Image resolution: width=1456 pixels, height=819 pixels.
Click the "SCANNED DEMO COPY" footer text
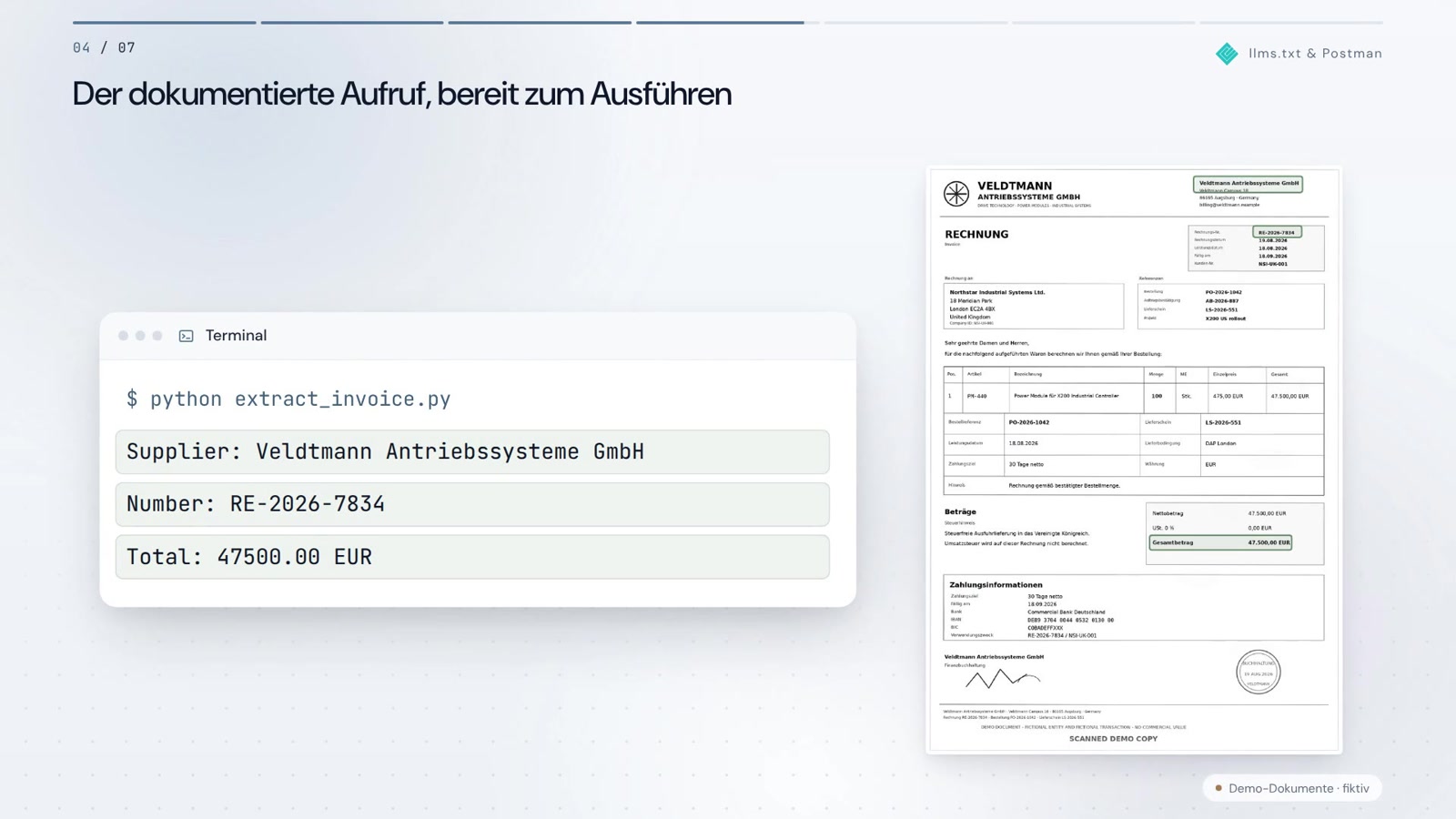[1113, 739]
